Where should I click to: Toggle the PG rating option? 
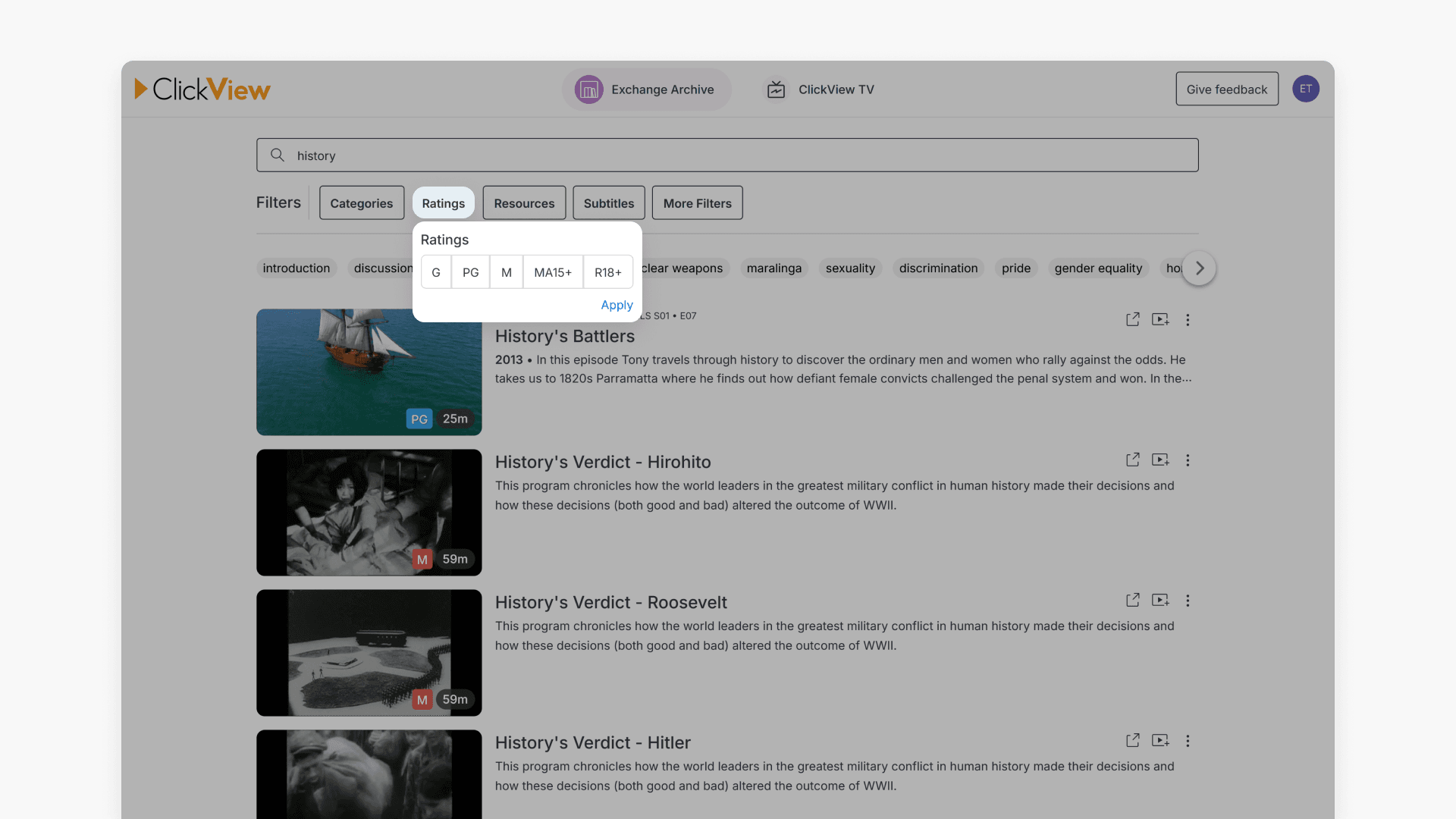[x=470, y=272]
